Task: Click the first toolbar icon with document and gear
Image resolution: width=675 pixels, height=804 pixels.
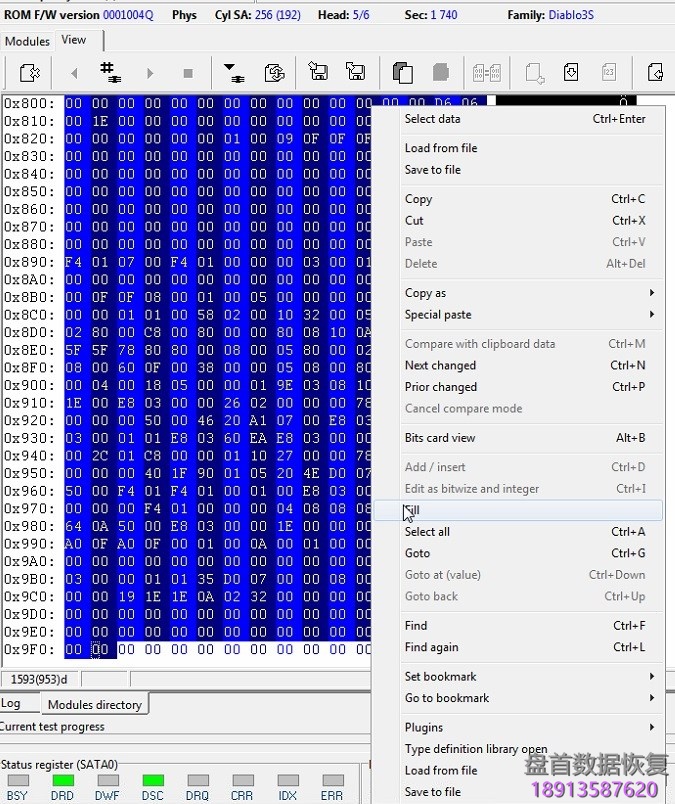Action: point(29,73)
